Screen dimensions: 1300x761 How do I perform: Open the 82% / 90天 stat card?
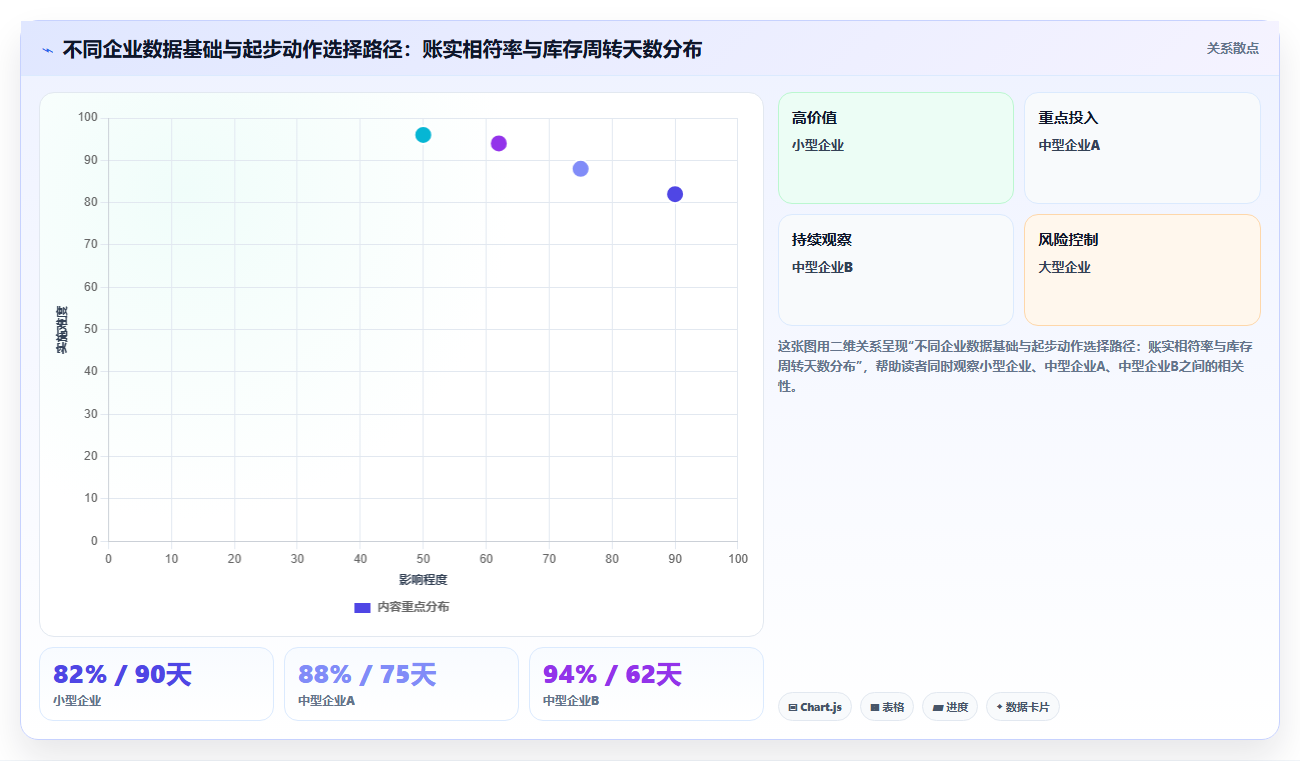click(156, 684)
